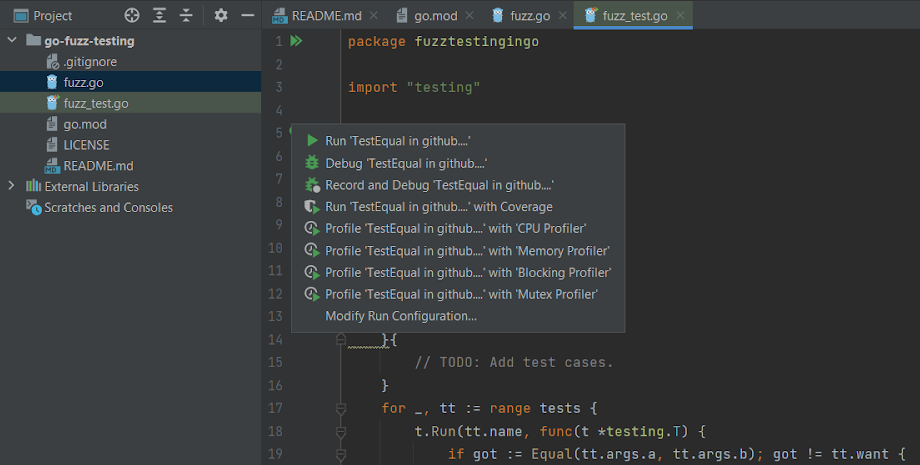The width and height of the screenshot is (920, 465).
Task: Profile TestEqual with 'CPU Profiler'
Action: pos(458,229)
